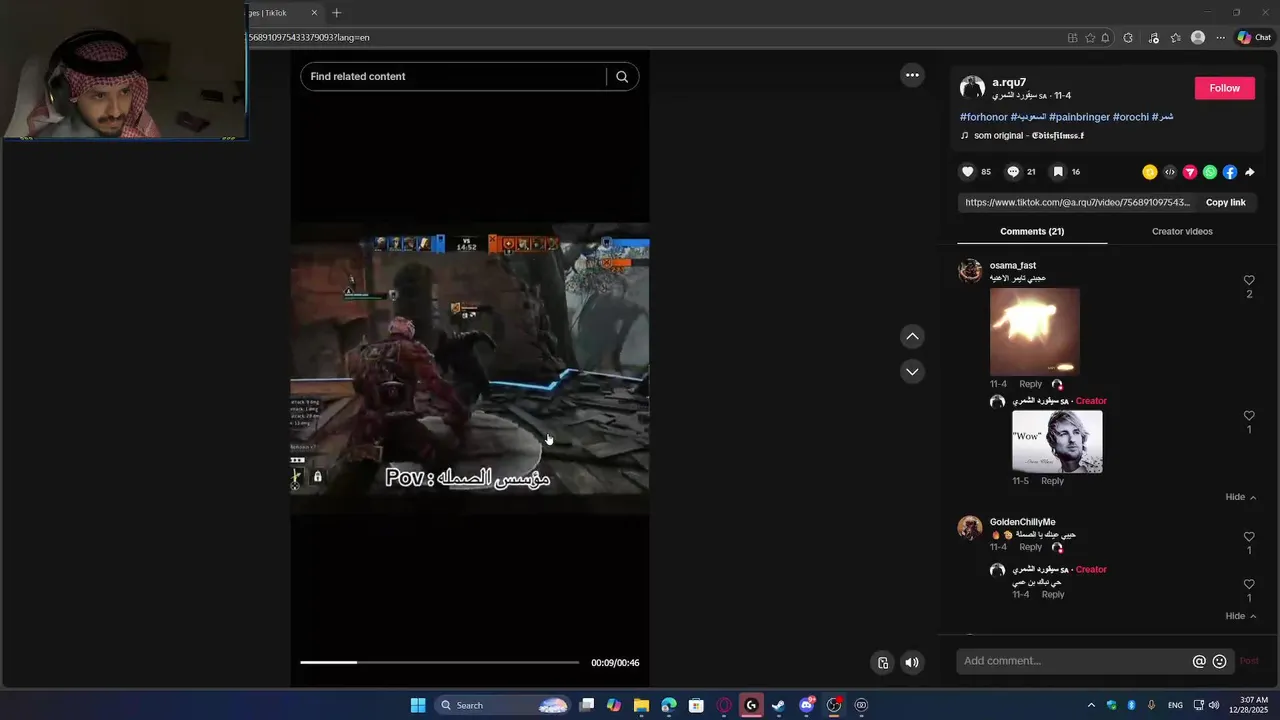Viewport: 1280px width, 720px height.
Task: Copy link of the video
Action: click(x=1225, y=202)
